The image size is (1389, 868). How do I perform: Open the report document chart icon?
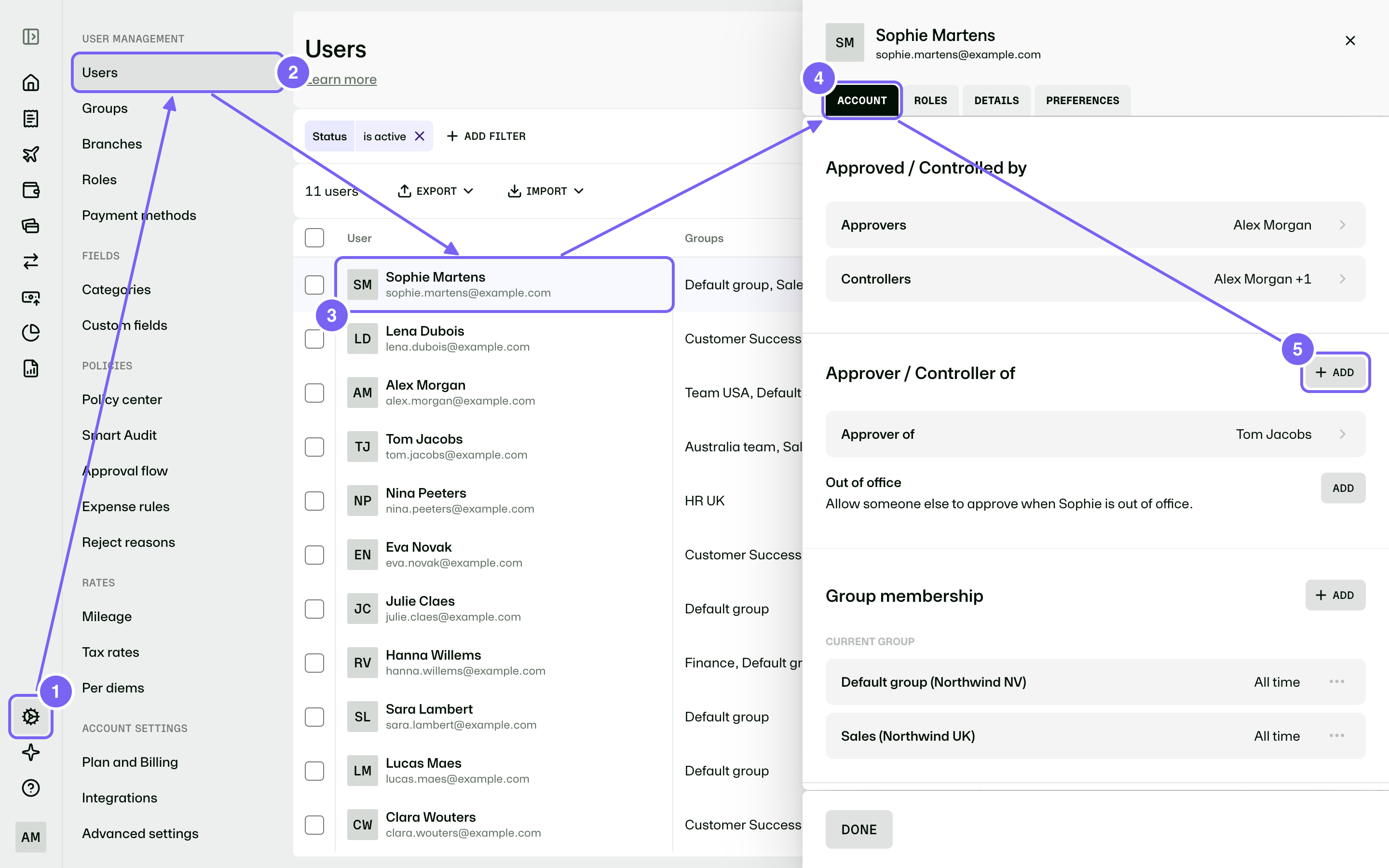(x=30, y=368)
